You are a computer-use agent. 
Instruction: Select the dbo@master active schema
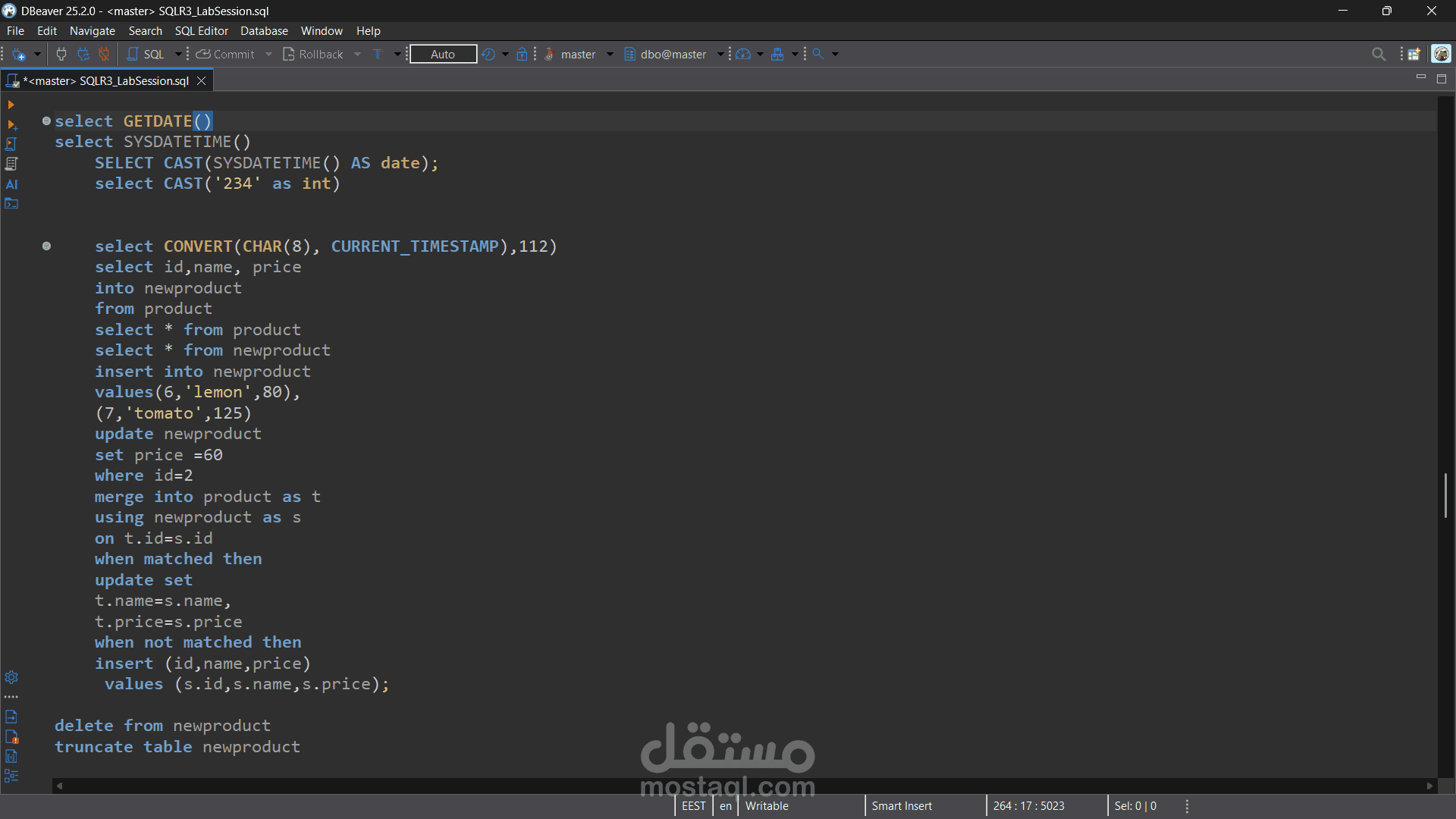click(666, 54)
